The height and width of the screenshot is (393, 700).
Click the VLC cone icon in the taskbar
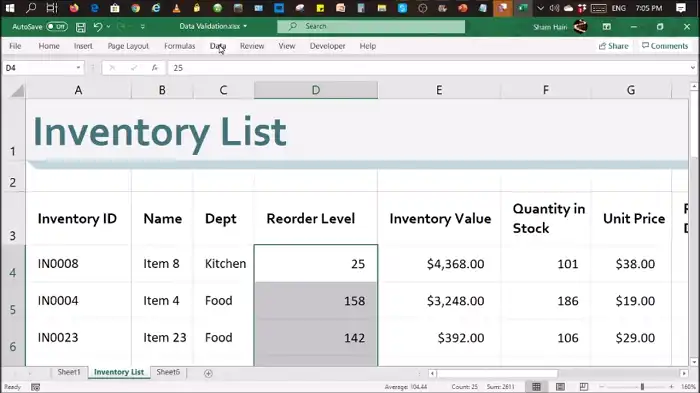176,8
